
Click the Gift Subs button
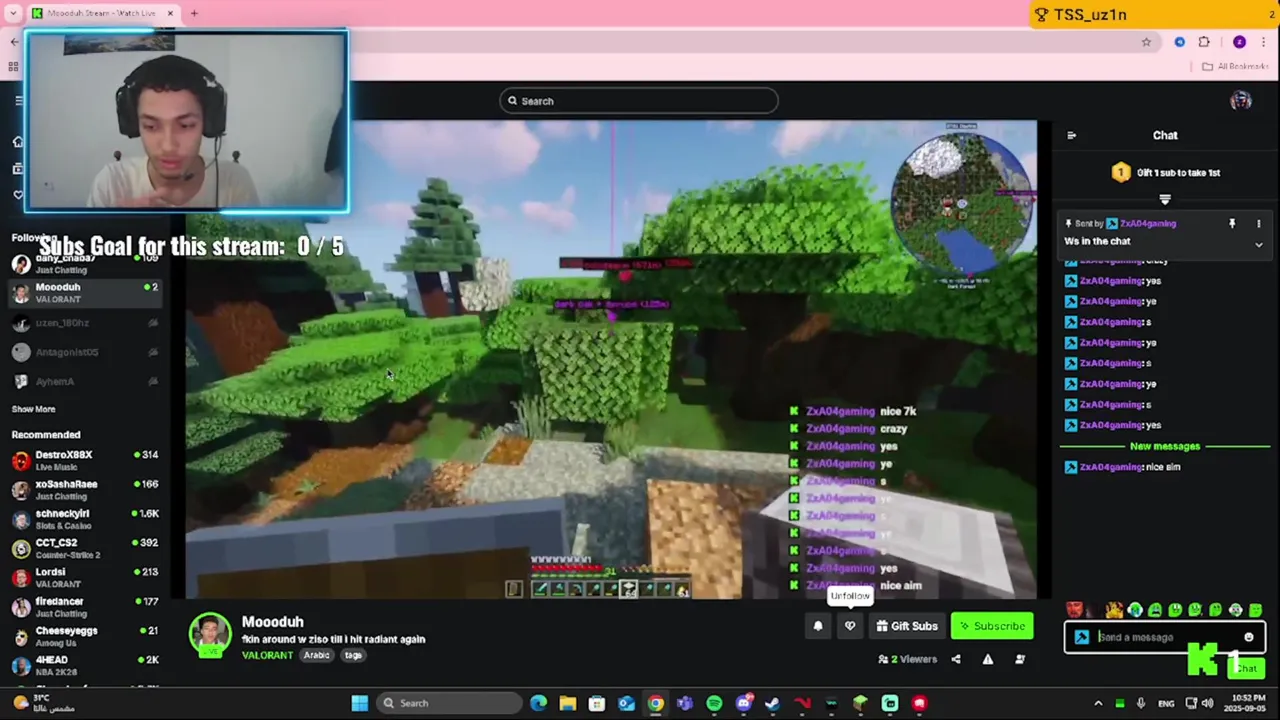click(x=907, y=626)
